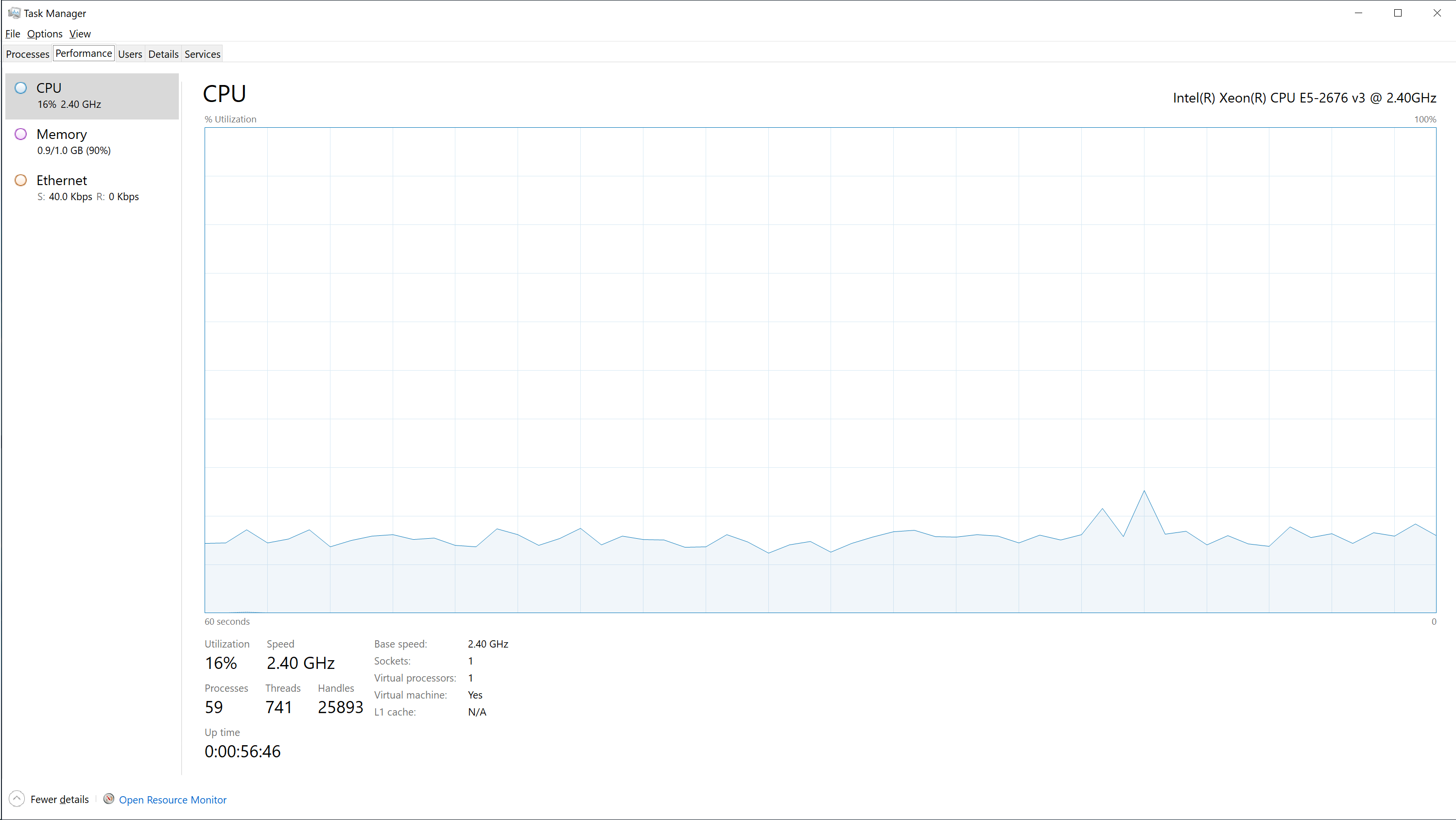Collapse view with Fewer details chevron
Image resolution: width=1456 pixels, height=820 pixels.
[17, 799]
